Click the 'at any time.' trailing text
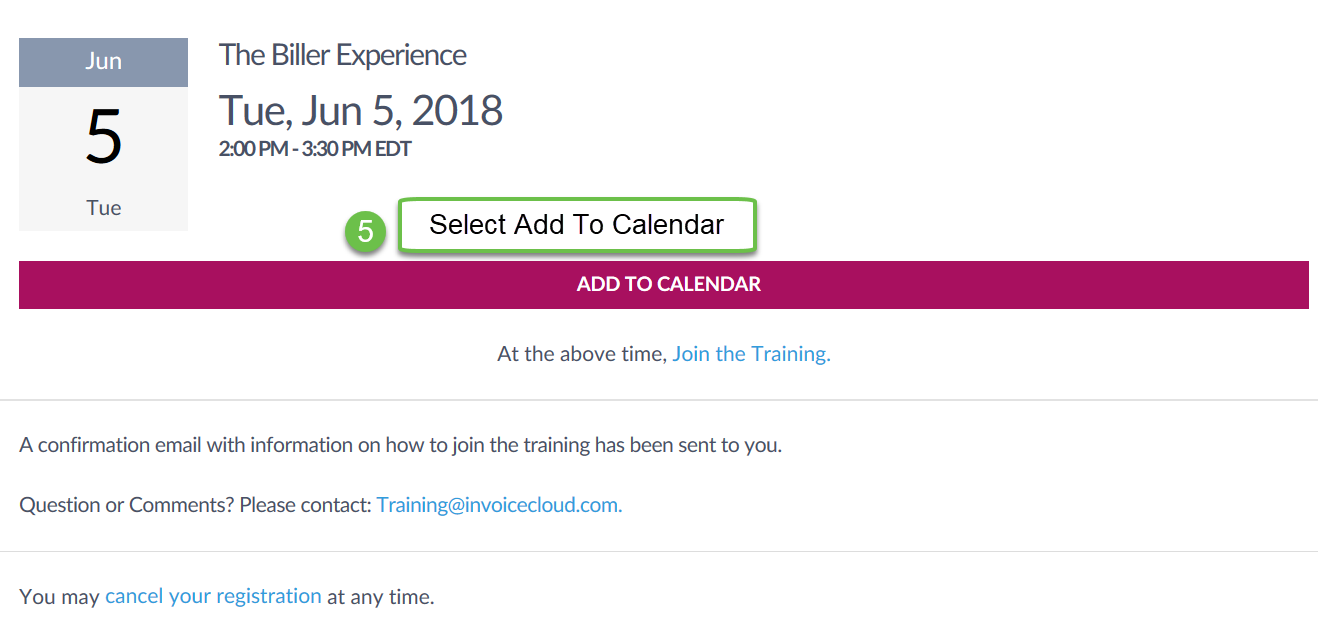Screen dimensions: 1318x622 click(x=380, y=597)
